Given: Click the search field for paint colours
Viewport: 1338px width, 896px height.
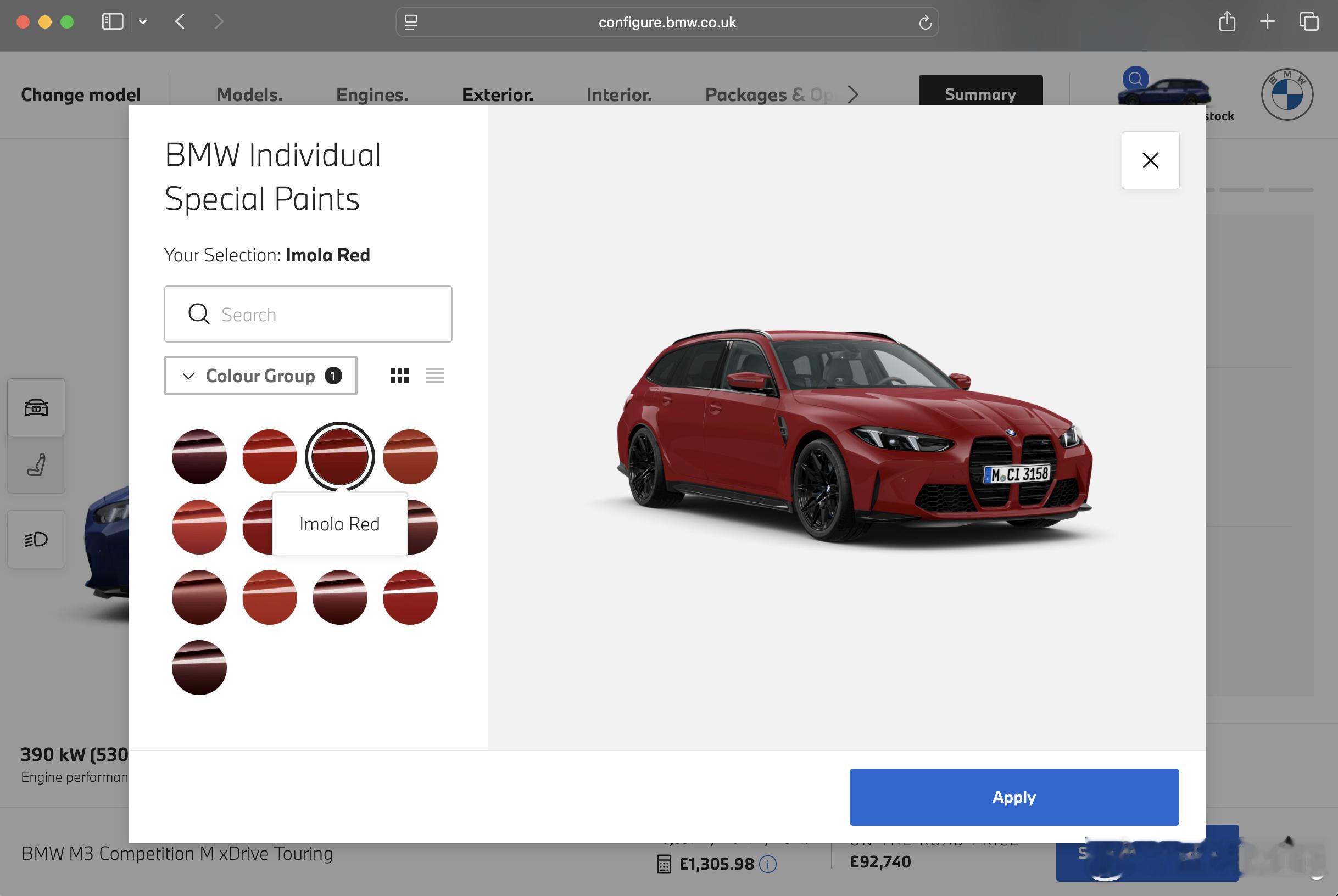Looking at the screenshot, I should click(308, 314).
